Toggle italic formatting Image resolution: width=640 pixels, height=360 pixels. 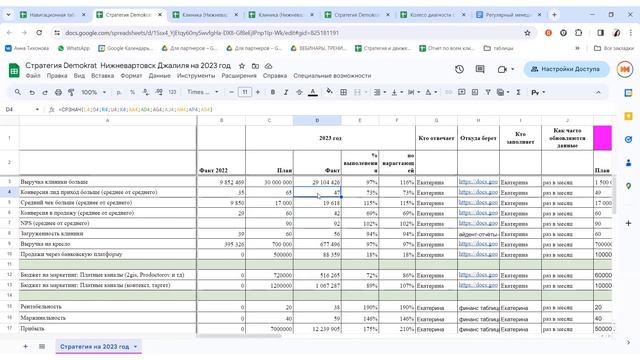pos(286,93)
